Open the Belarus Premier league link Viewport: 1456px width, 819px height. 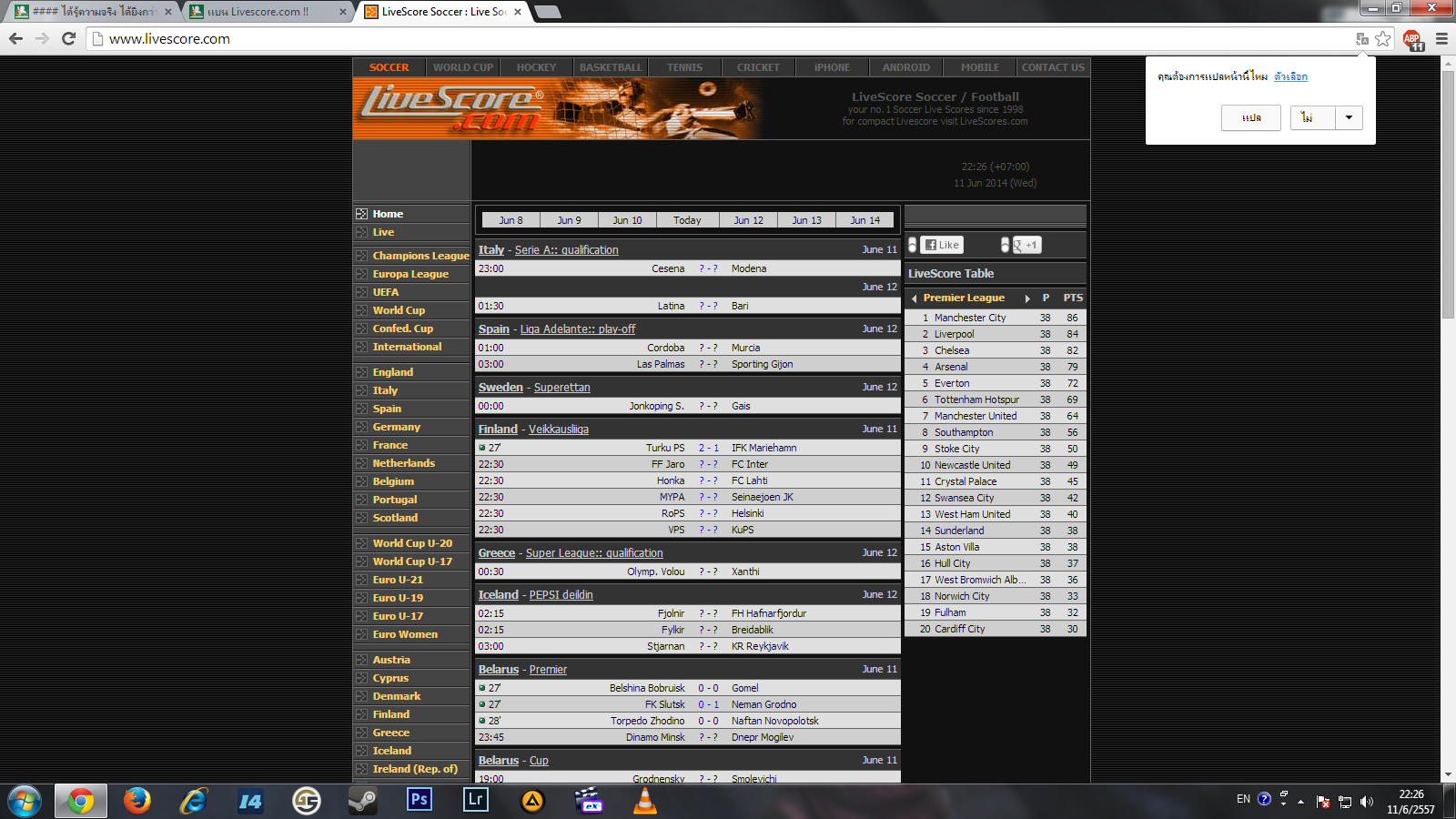(548, 670)
